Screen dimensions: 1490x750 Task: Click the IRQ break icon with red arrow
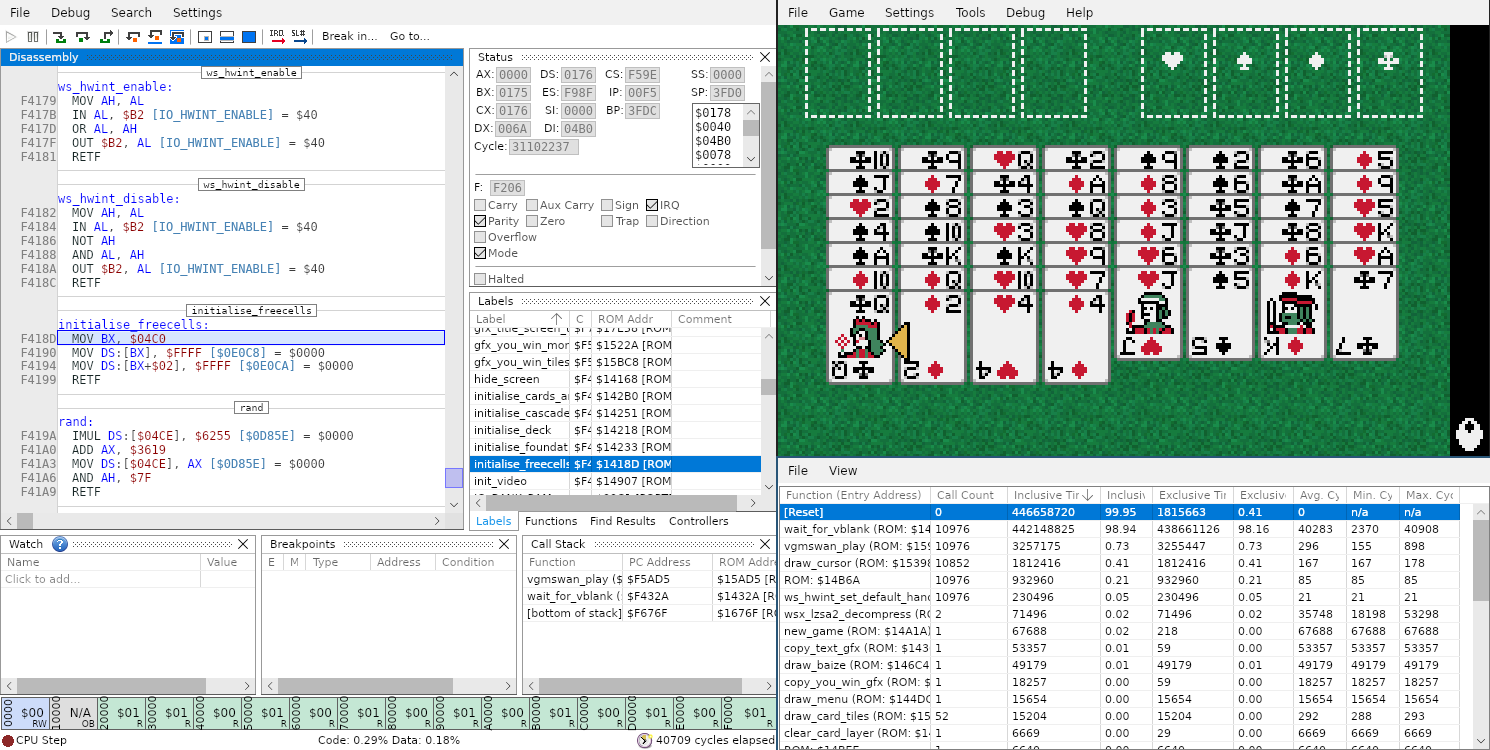tap(276, 37)
